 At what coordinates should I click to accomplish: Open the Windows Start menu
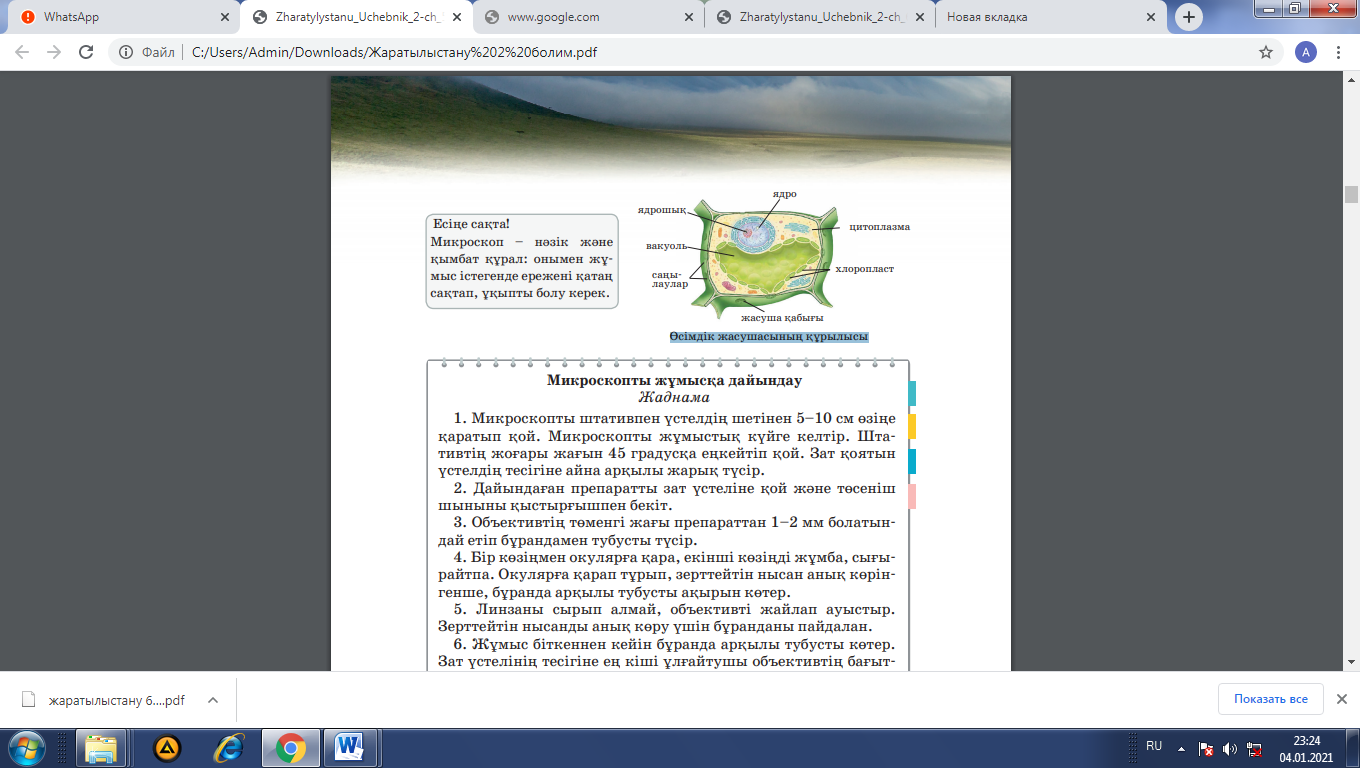tap(27, 747)
